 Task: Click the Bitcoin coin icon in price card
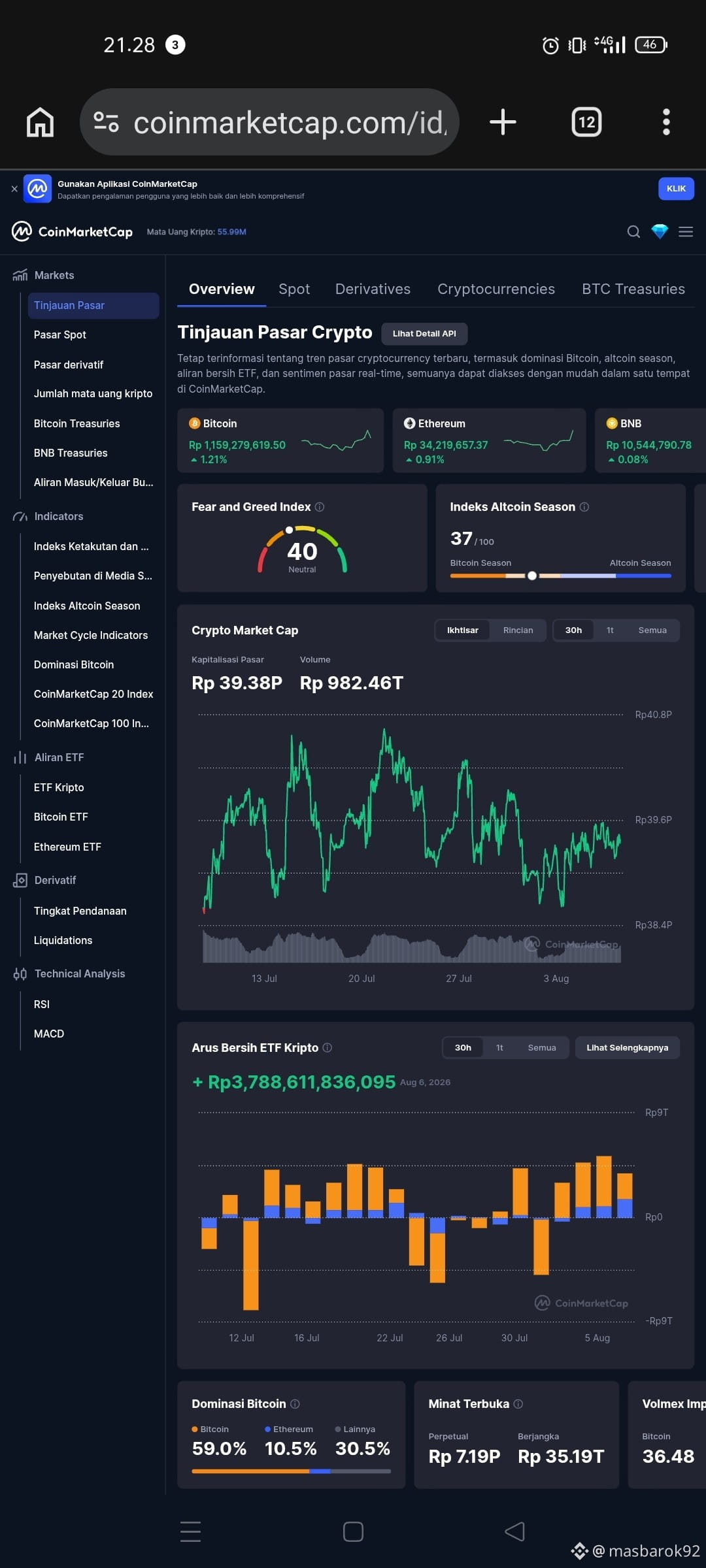tap(194, 423)
